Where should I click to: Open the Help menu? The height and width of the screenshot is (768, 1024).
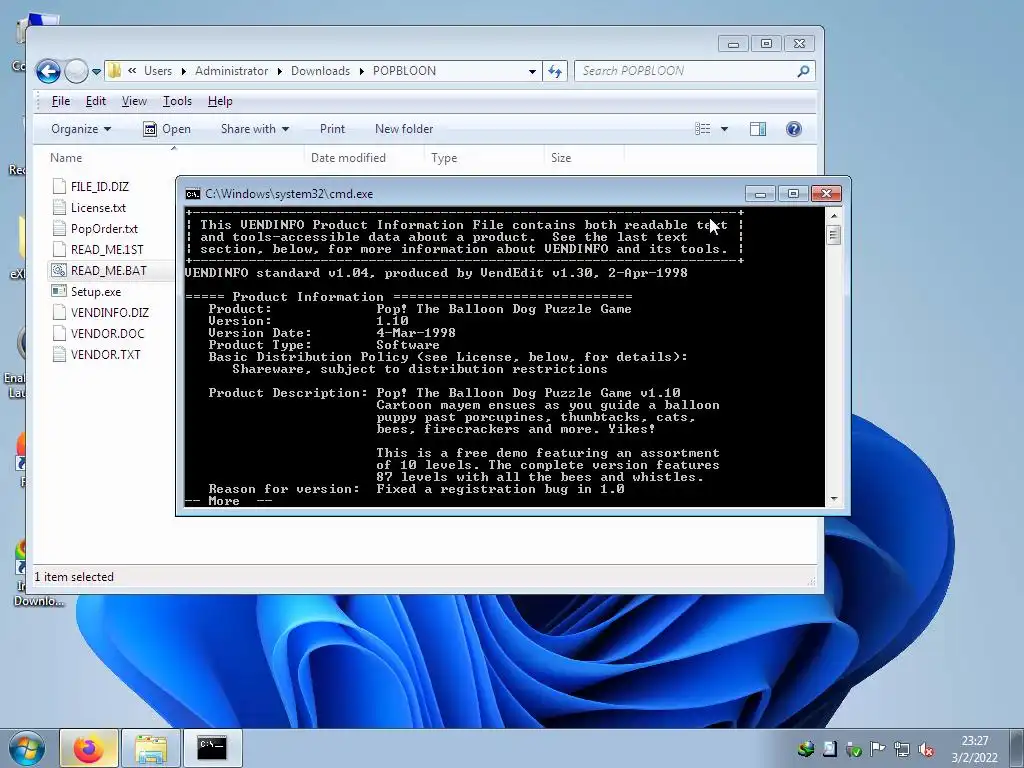point(220,101)
